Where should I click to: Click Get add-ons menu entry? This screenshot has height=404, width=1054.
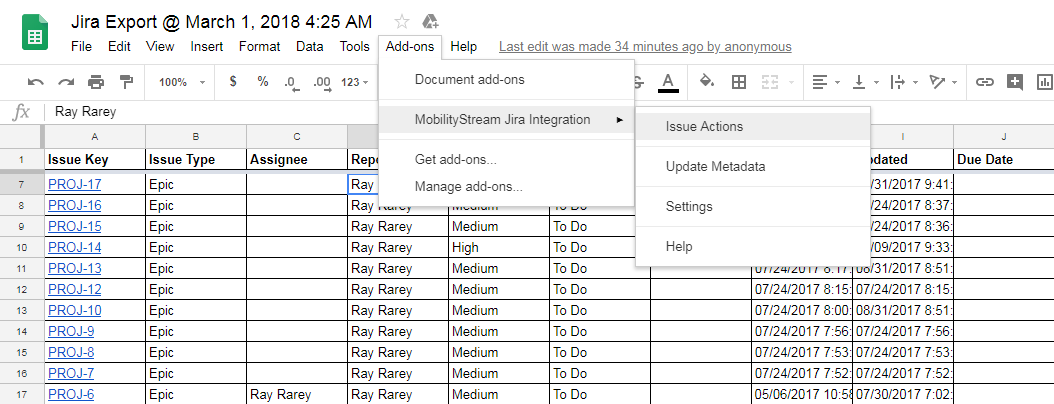click(x=455, y=159)
